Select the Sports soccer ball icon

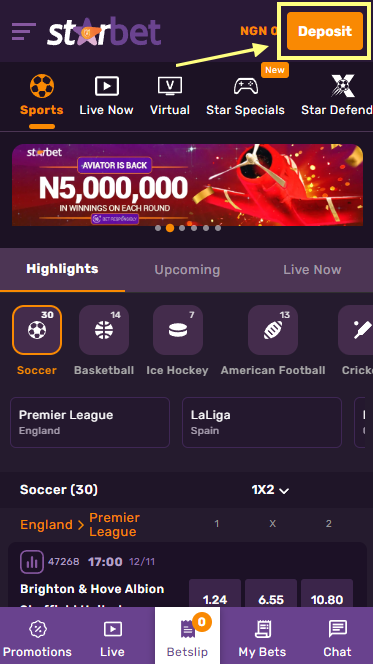[42, 86]
